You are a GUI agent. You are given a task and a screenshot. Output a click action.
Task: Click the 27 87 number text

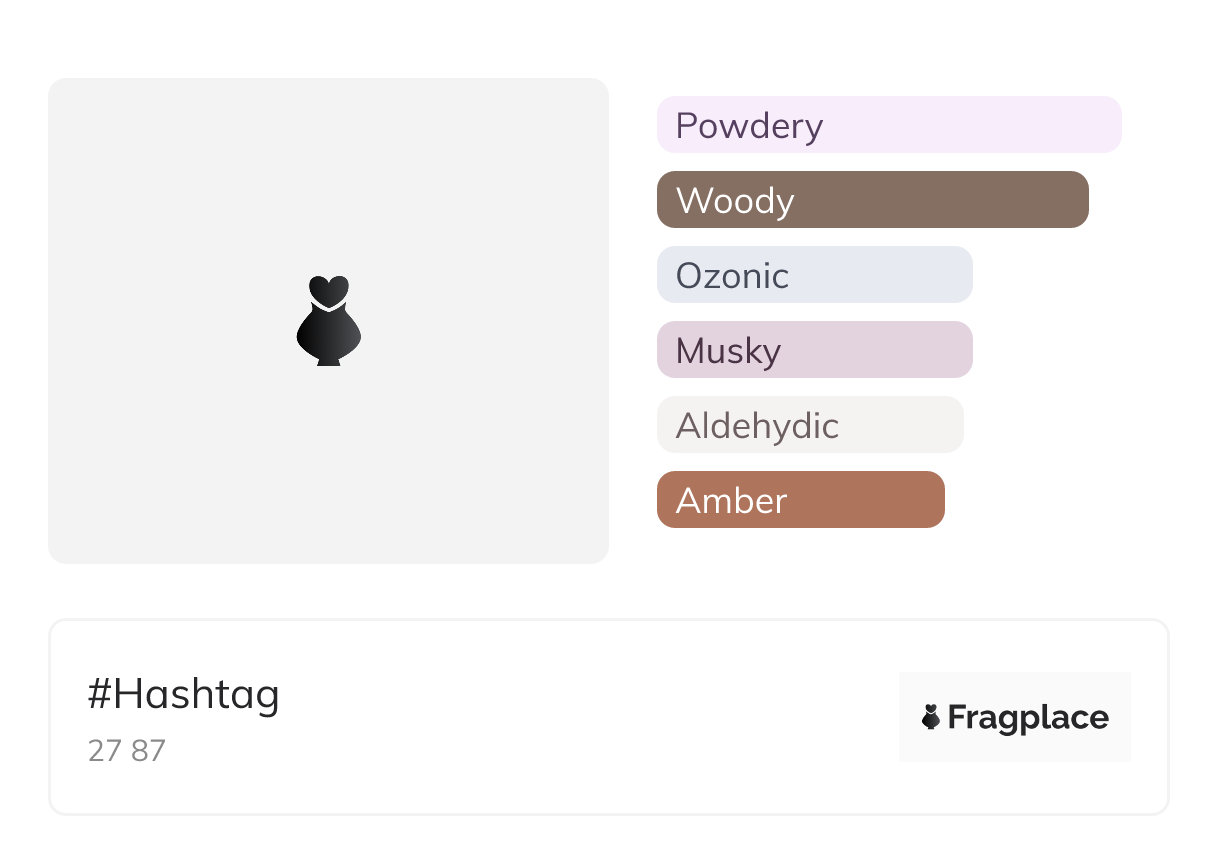(127, 751)
